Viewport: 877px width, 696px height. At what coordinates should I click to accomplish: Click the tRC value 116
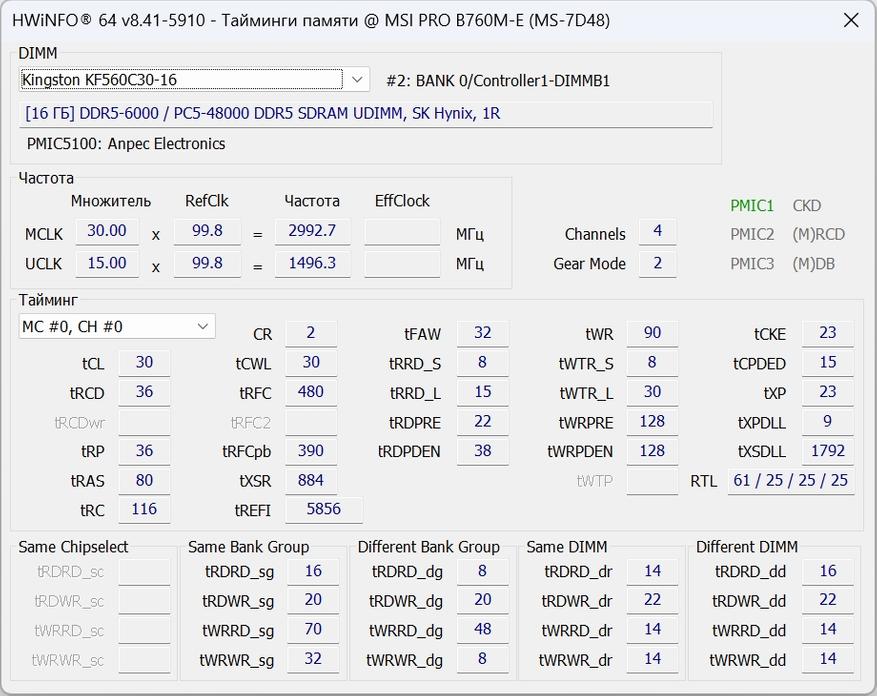[x=144, y=509]
